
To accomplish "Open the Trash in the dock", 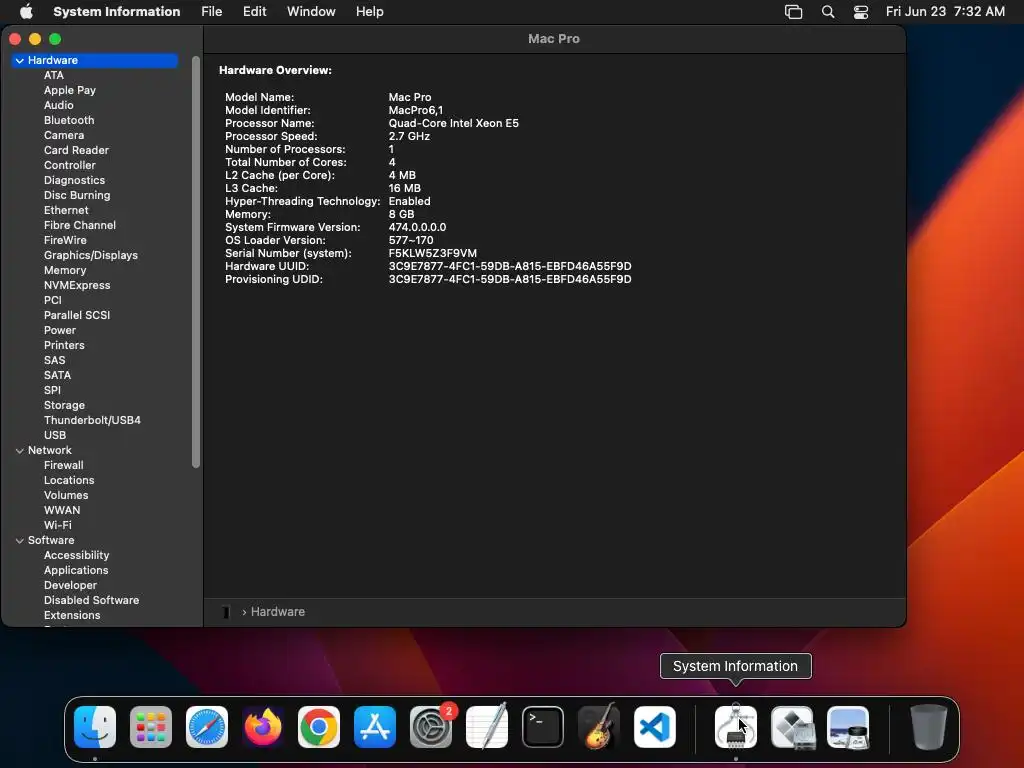I will [929, 727].
